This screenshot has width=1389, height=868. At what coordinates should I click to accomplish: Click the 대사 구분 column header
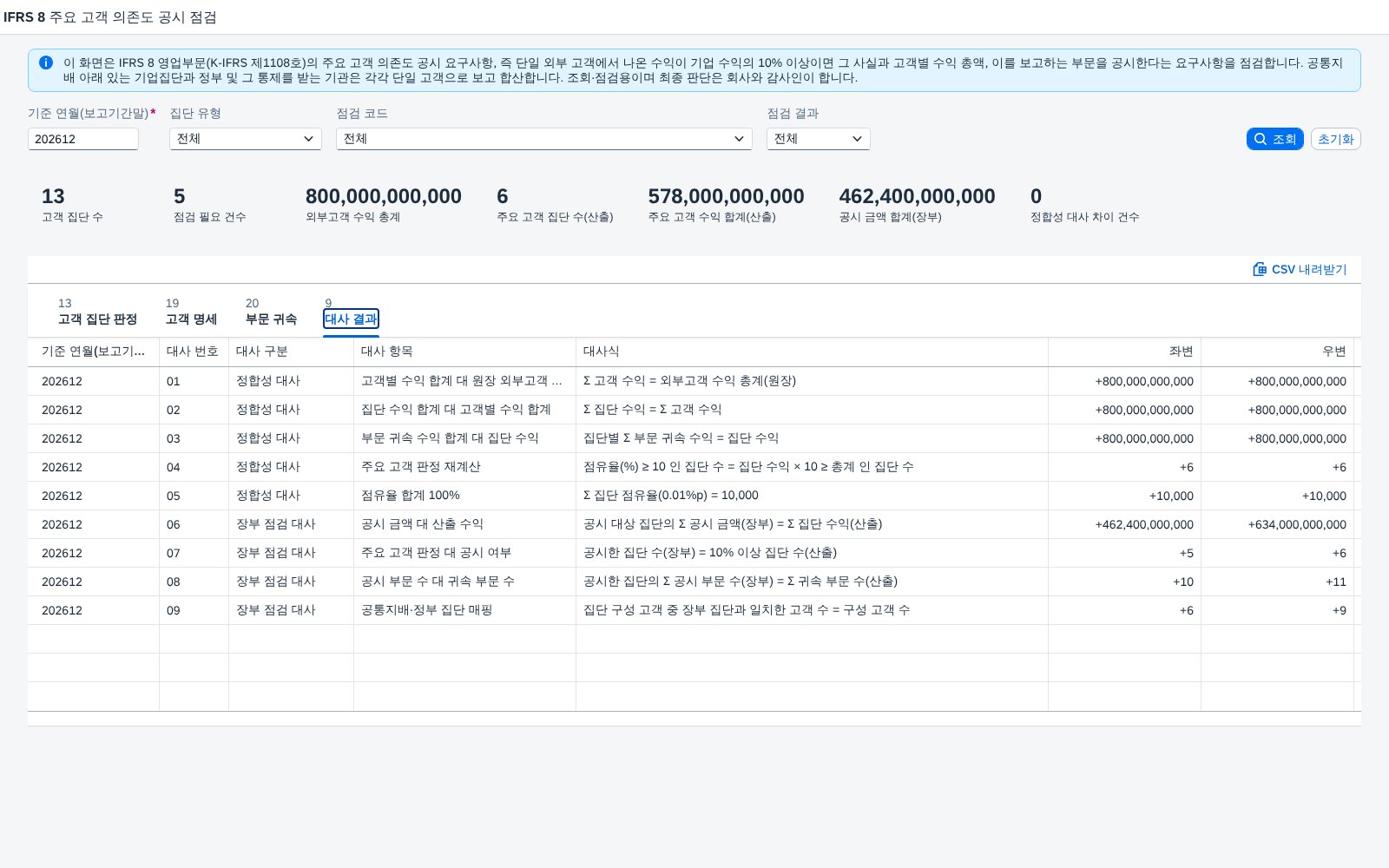tap(291, 352)
